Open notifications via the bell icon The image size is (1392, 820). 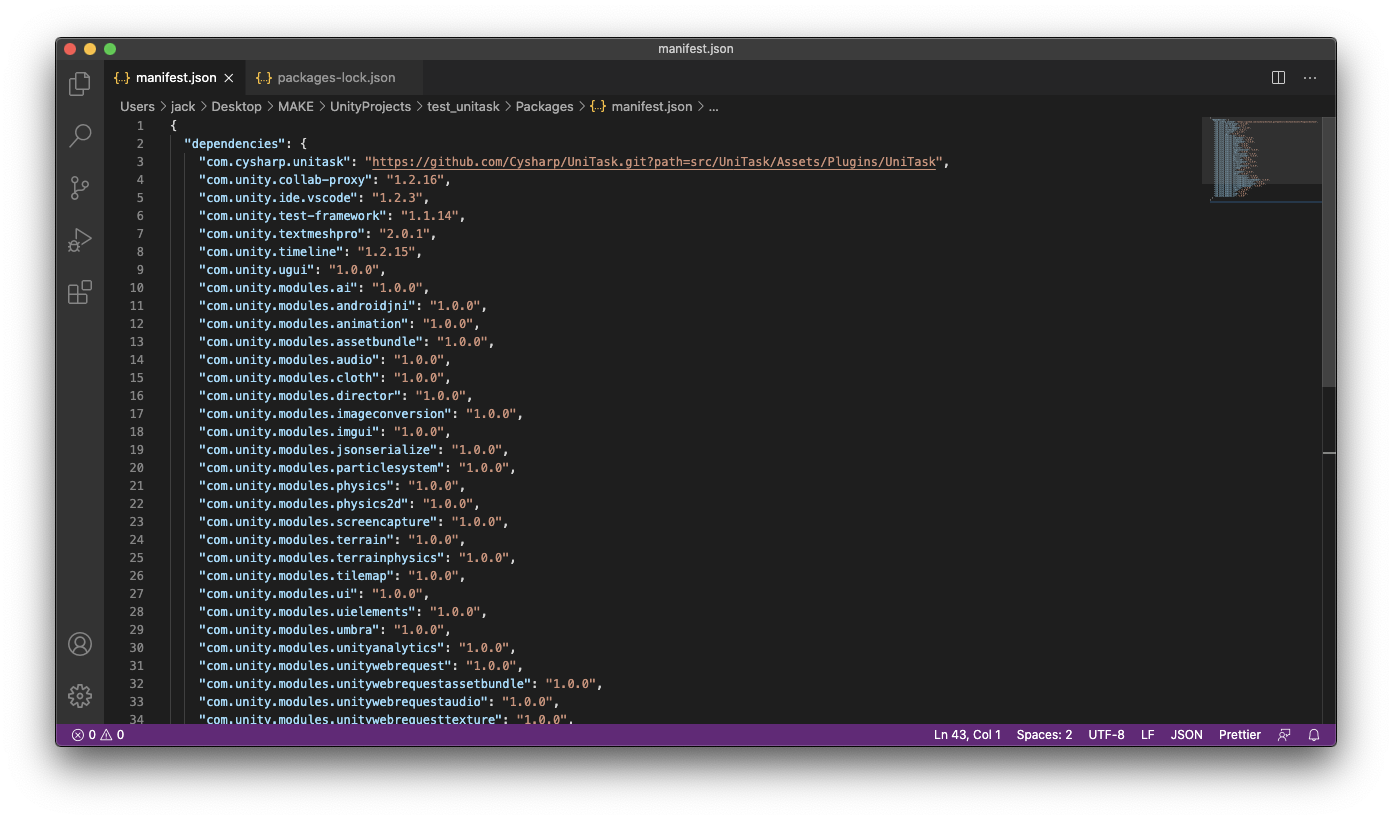[1314, 734]
